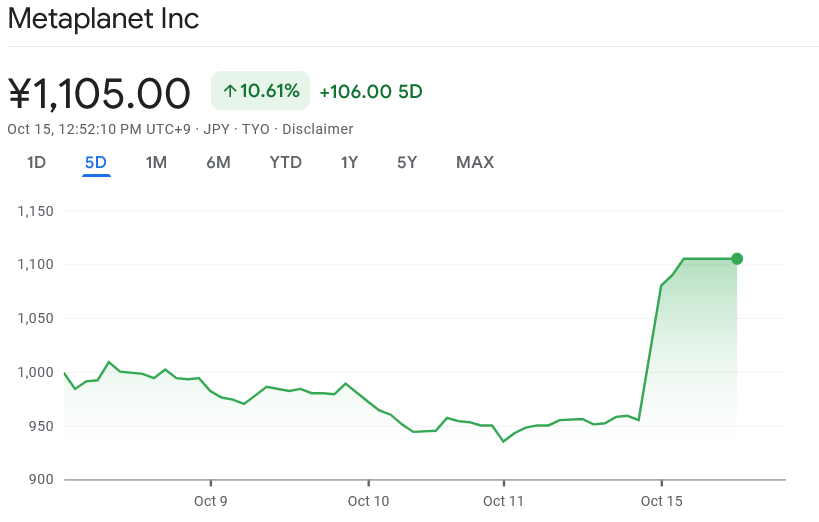Click the green chart endpoint dot

click(x=737, y=259)
